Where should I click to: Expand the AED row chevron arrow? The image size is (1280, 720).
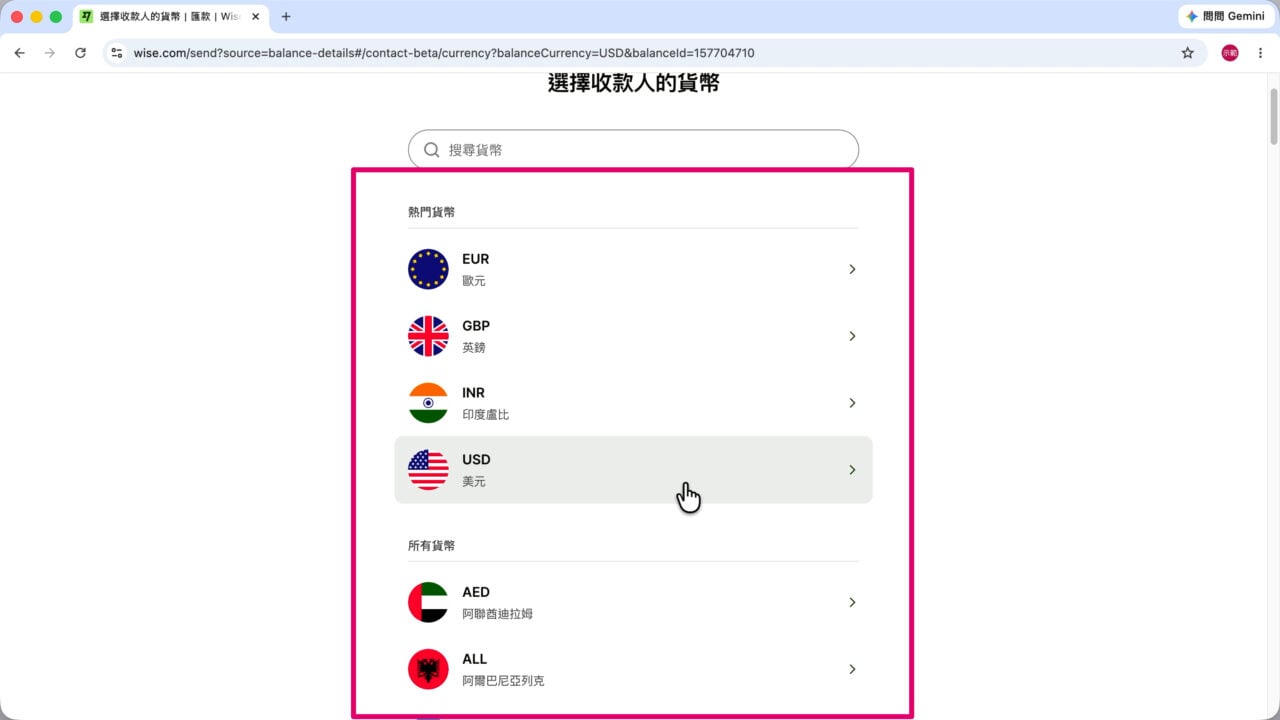[852, 602]
